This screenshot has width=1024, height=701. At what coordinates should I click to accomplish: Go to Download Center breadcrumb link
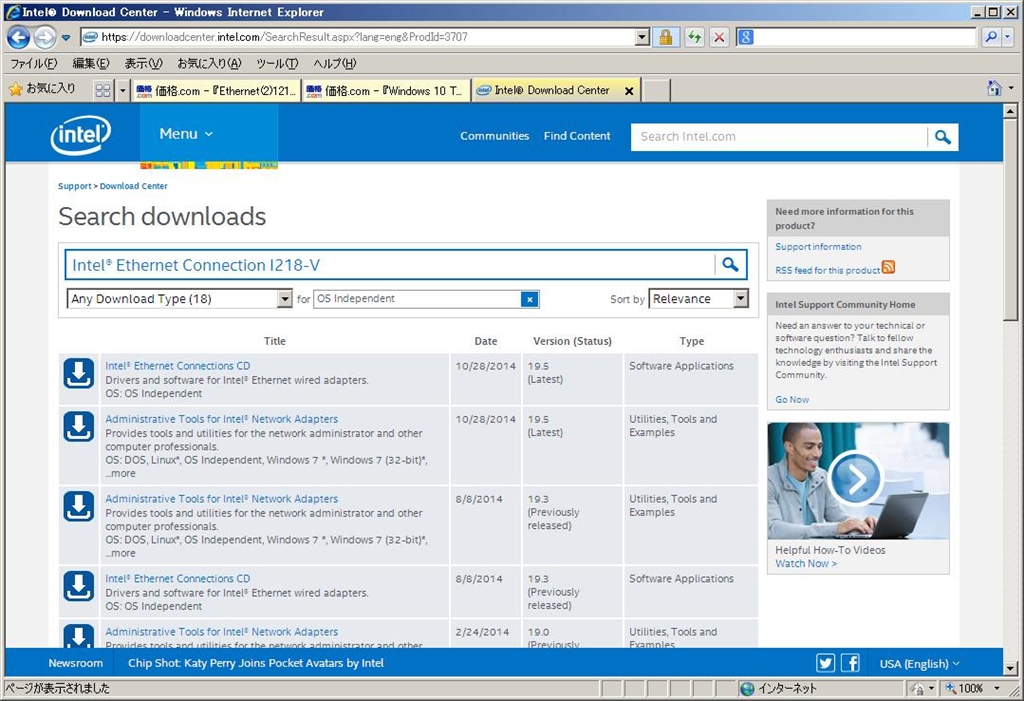pos(133,186)
